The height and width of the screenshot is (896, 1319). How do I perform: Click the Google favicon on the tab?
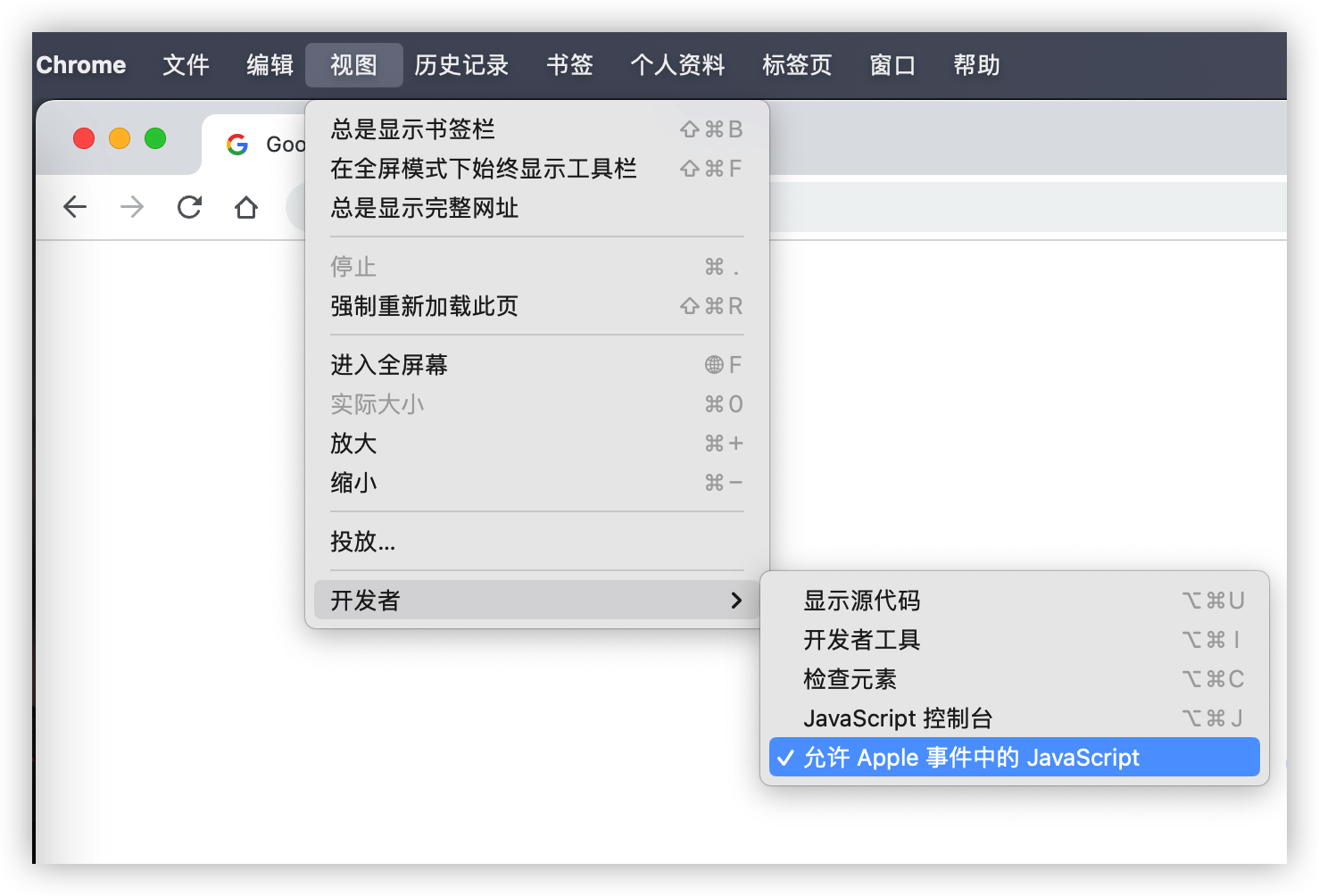[x=237, y=144]
